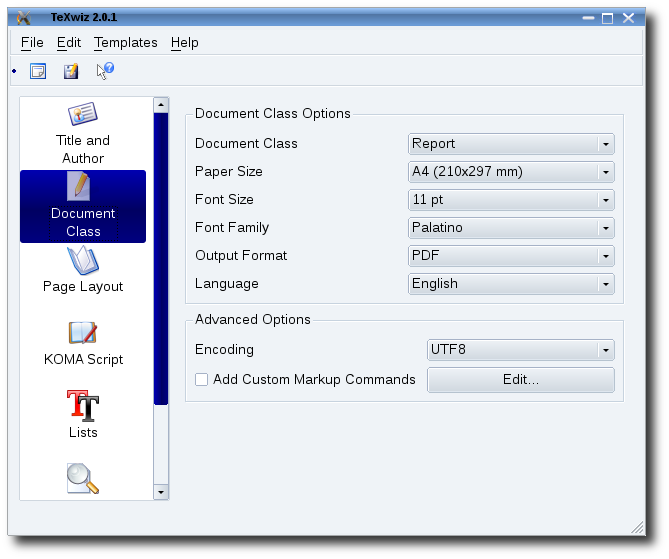
Task: Click the magnifying glass sidebar icon
Action: [83, 478]
